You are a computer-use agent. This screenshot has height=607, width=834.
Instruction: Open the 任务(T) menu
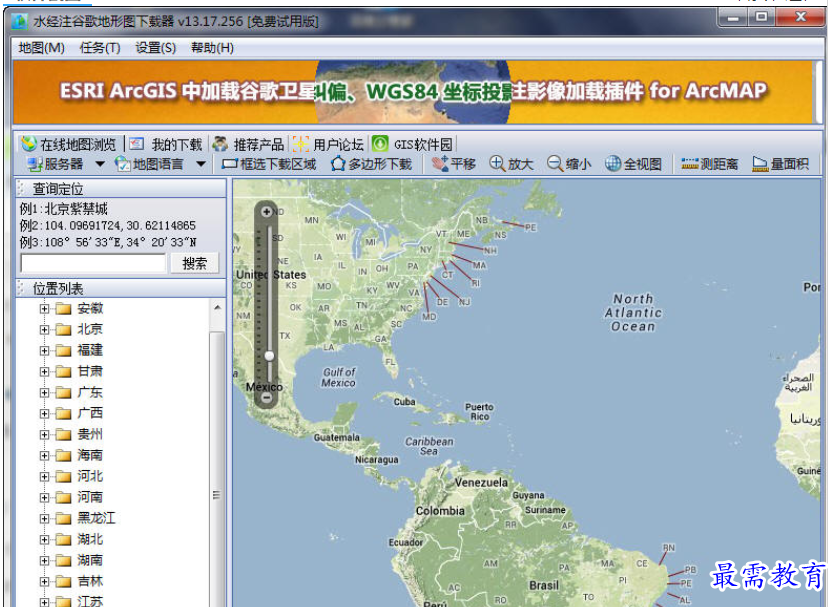click(x=100, y=48)
